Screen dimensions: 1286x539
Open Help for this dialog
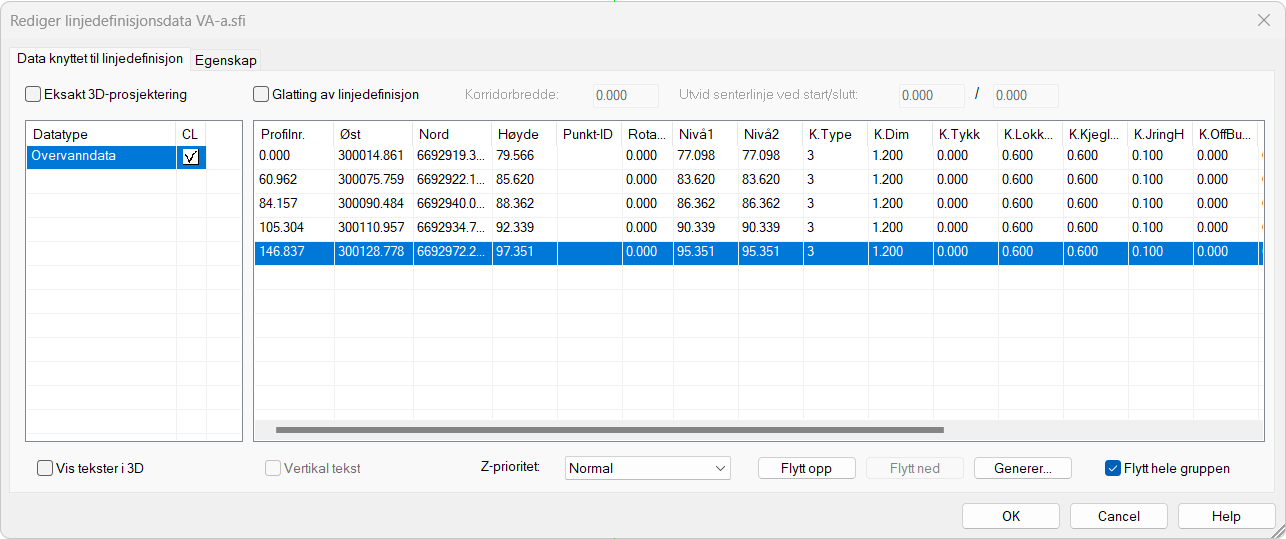(x=1226, y=516)
